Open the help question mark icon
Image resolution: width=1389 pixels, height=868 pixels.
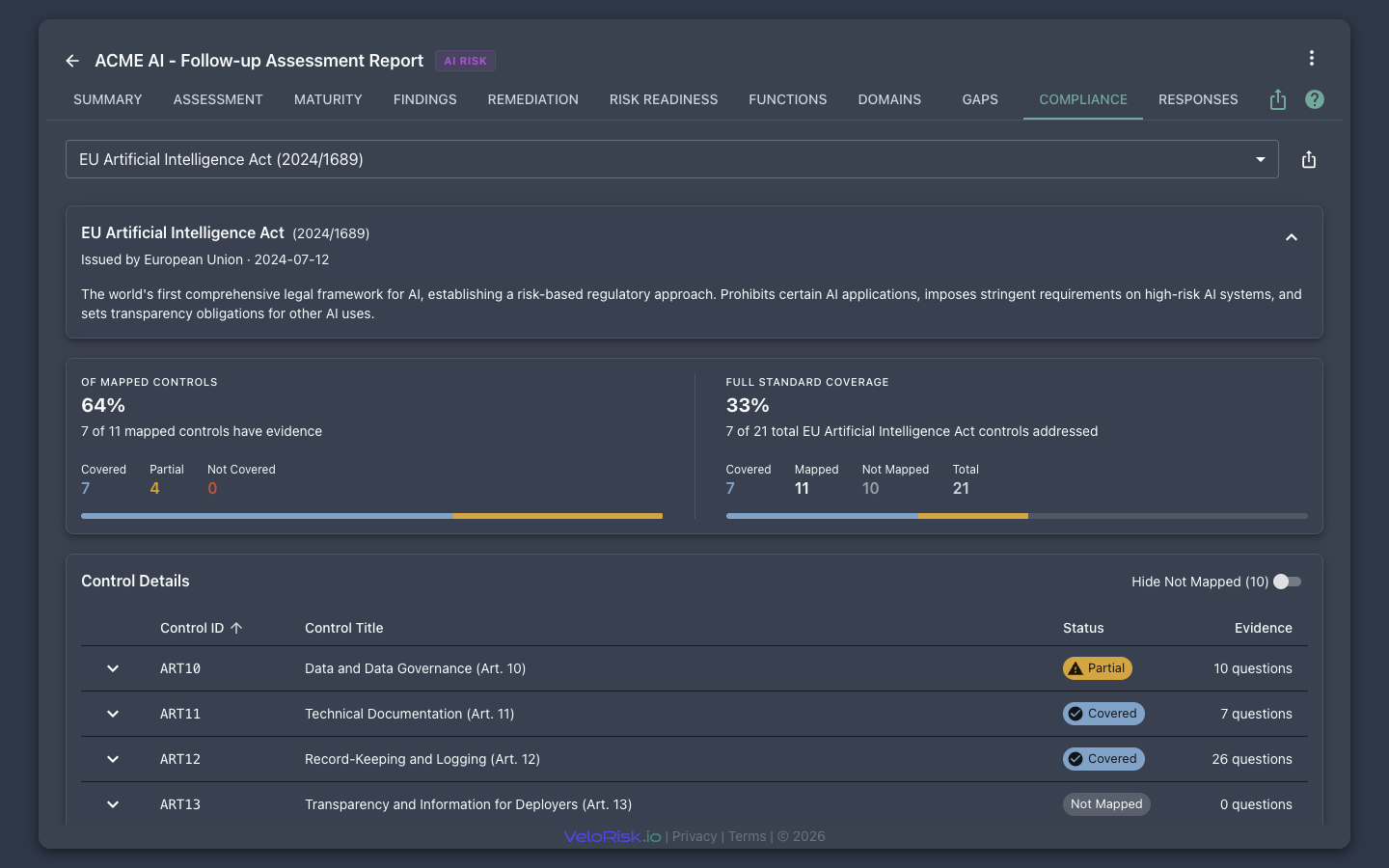(x=1315, y=99)
